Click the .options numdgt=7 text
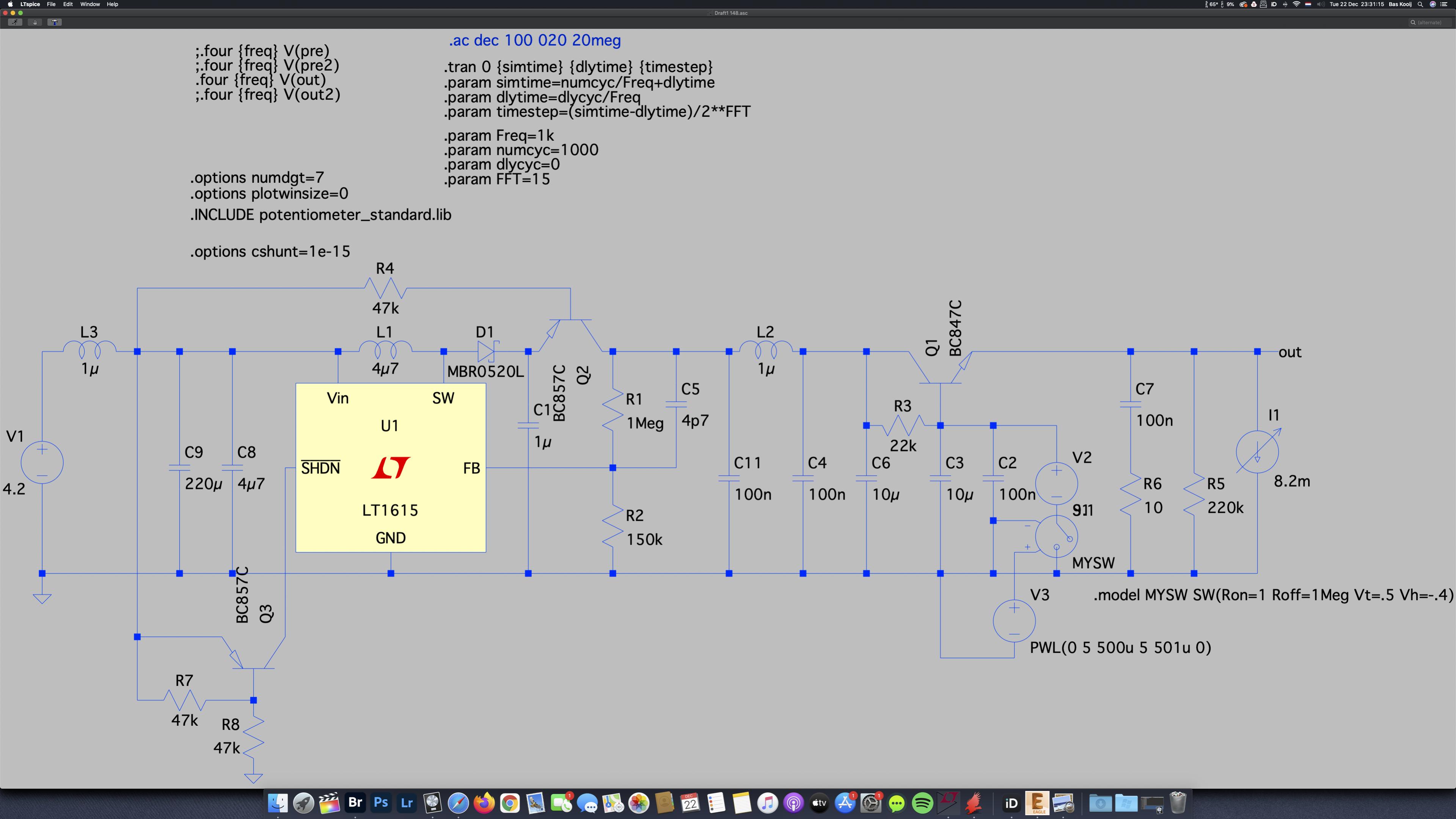 (x=257, y=178)
